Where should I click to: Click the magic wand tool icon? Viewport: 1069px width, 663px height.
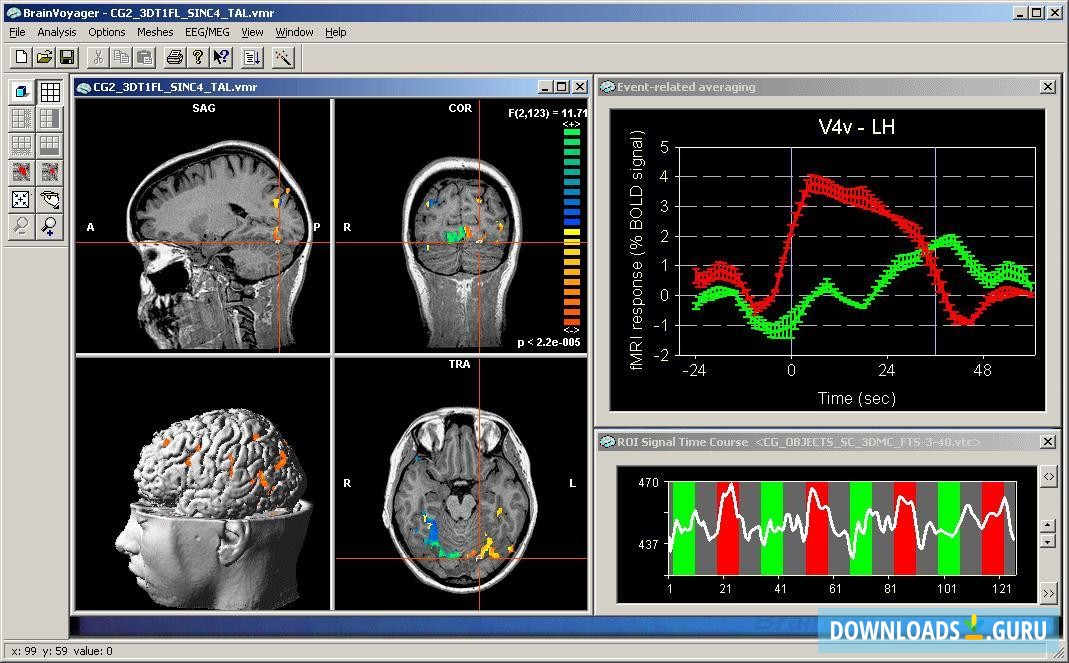[283, 58]
